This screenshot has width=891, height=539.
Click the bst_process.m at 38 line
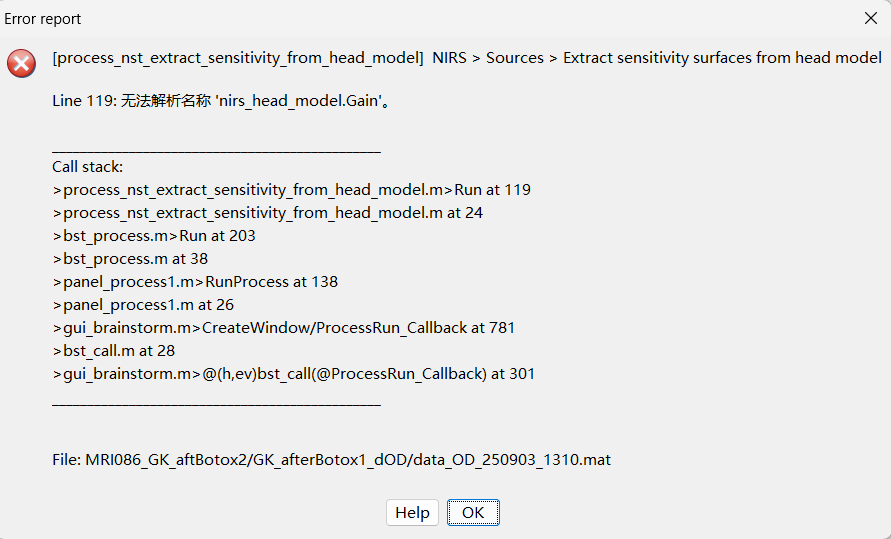point(130,259)
